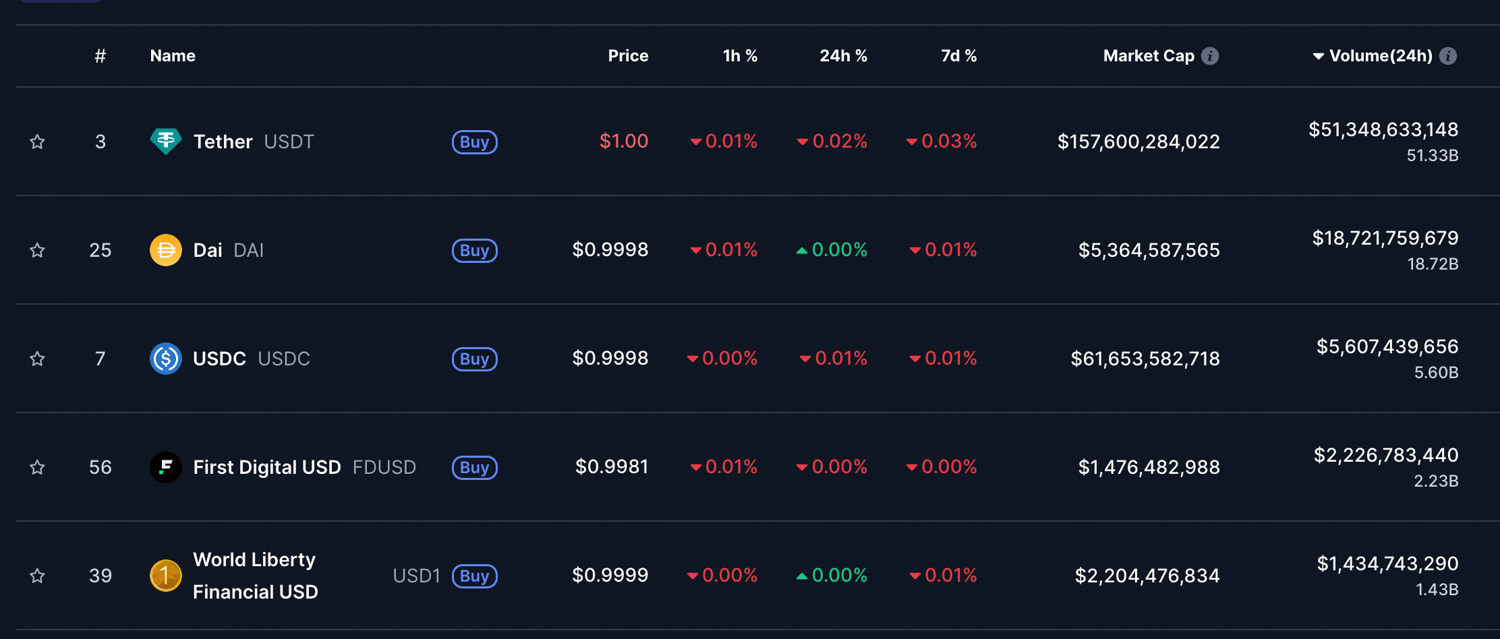
Task: Sort by the 7d % column
Action: pyautogui.click(x=958, y=56)
